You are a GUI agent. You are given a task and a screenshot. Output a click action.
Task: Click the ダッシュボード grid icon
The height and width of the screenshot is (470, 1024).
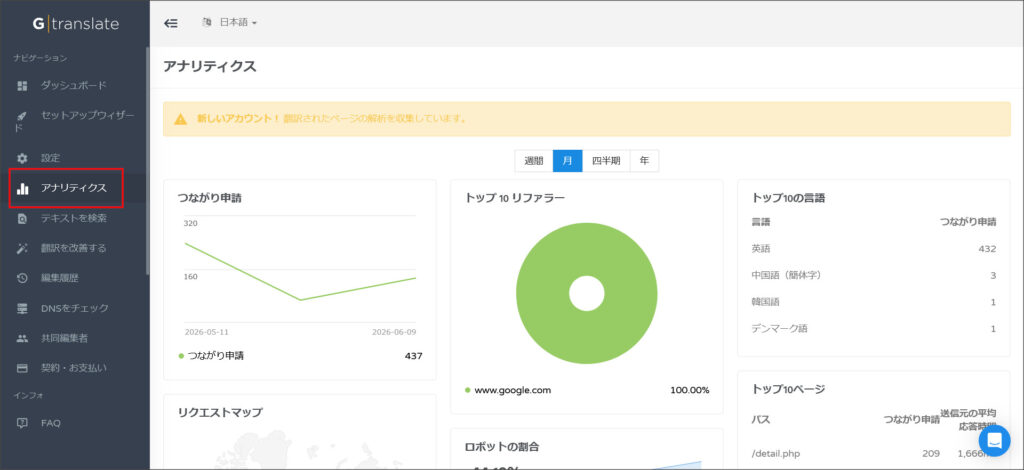coord(22,86)
